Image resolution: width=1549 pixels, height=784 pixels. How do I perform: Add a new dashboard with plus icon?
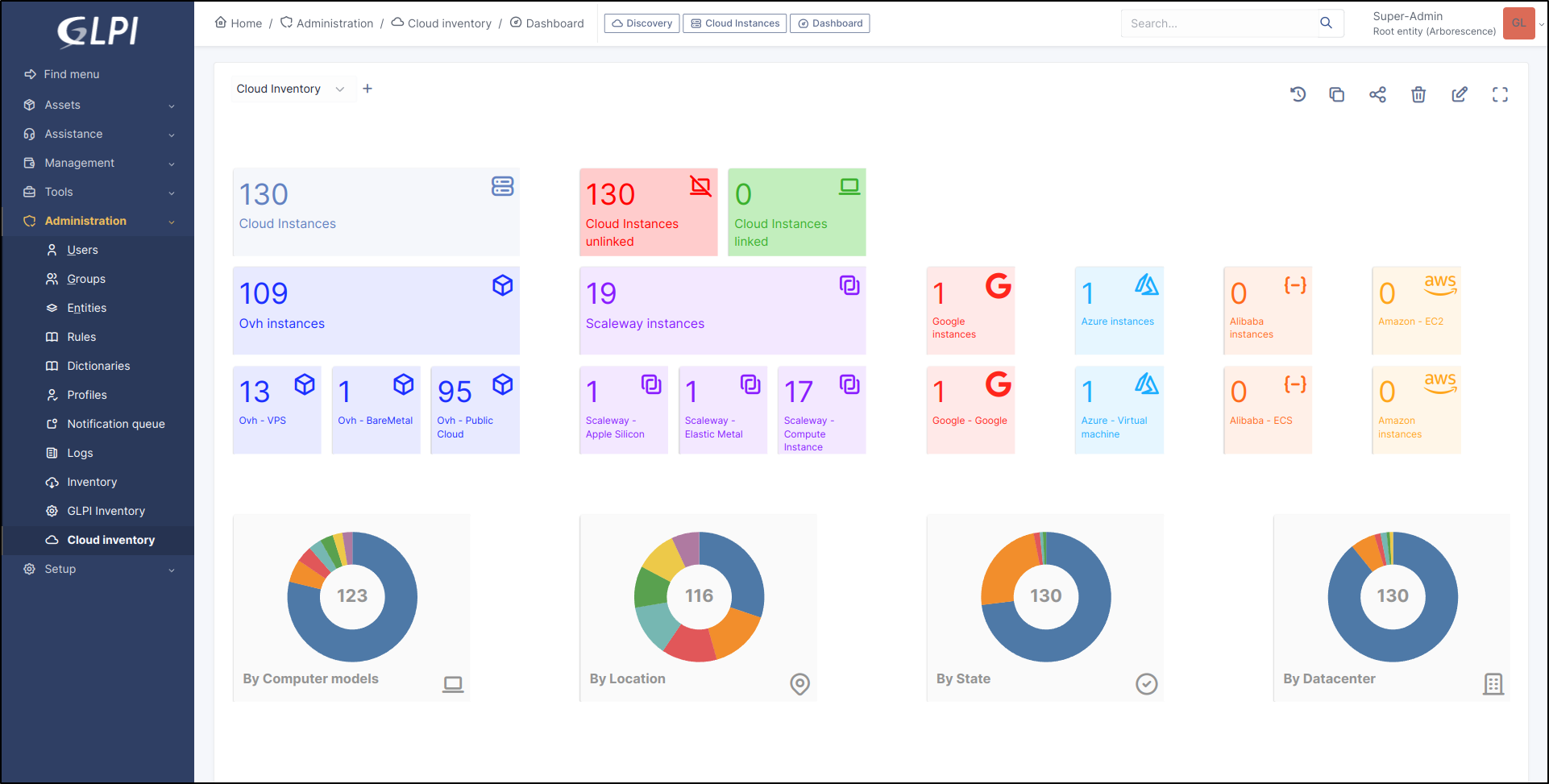pos(368,89)
